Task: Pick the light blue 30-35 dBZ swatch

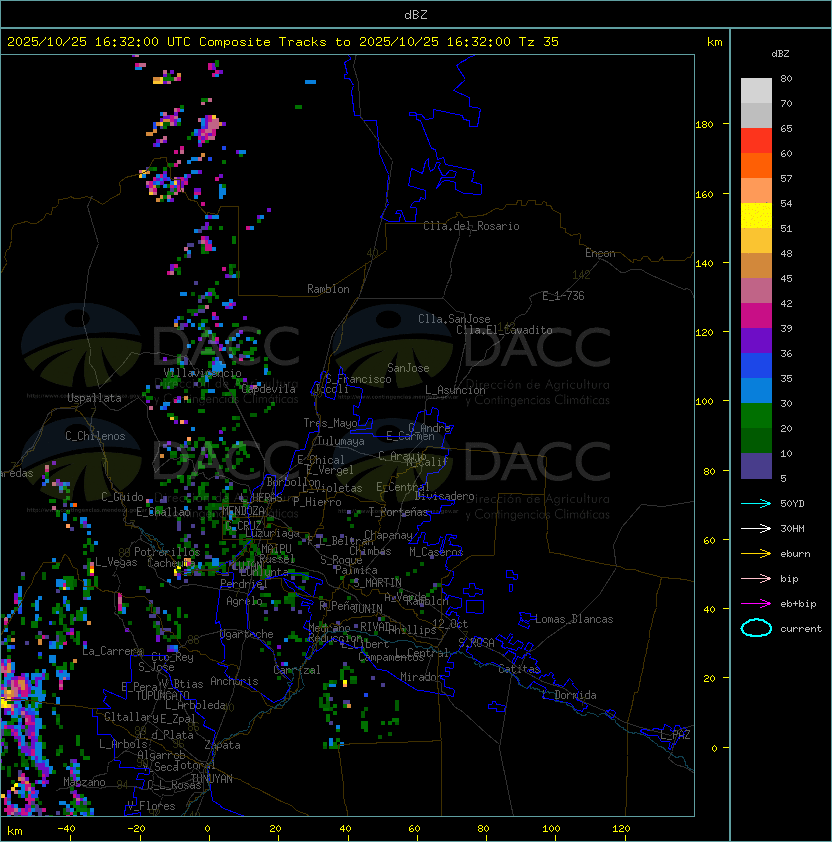Action: [756, 390]
